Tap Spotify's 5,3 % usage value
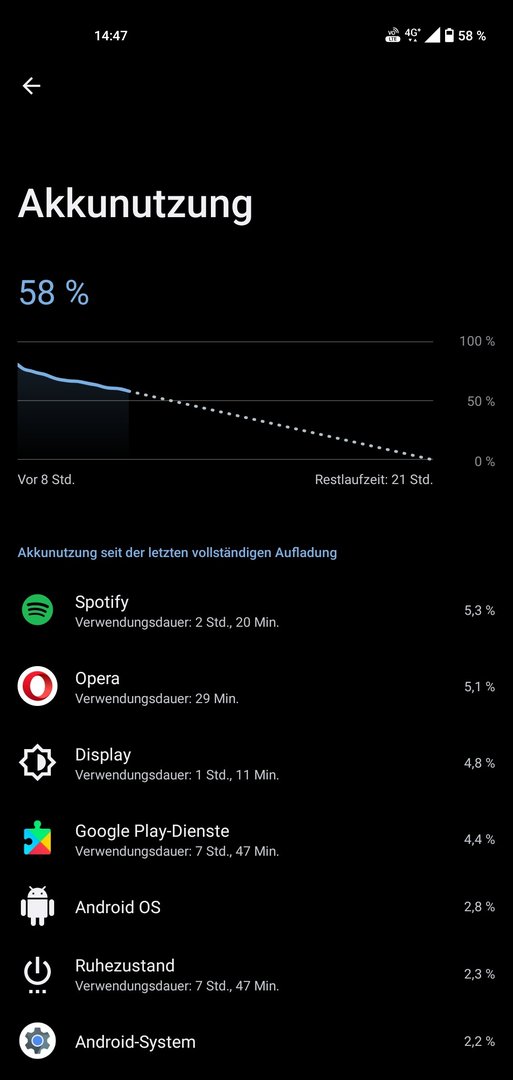513x1080 pixels. pos(479,610)
